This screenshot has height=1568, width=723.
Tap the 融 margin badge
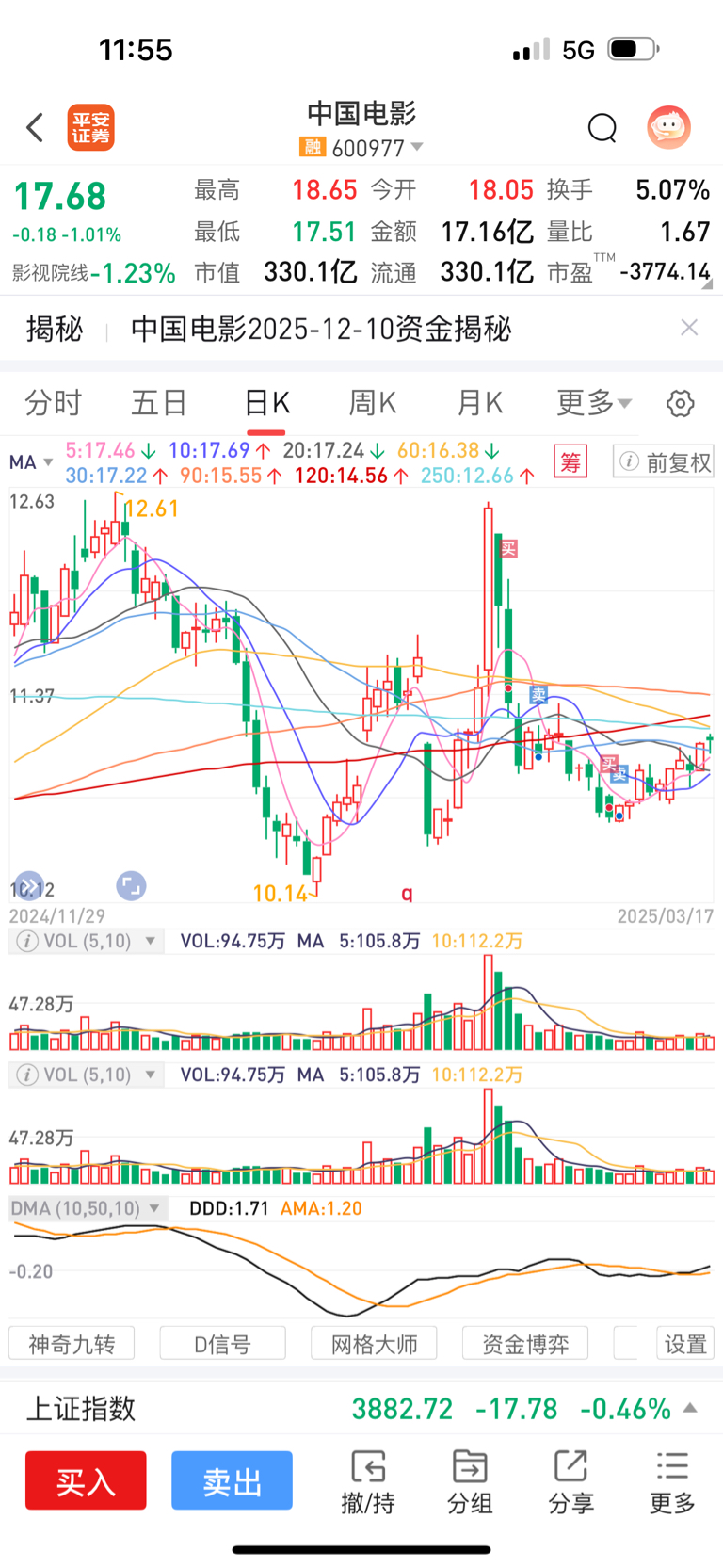pos(312,148)
